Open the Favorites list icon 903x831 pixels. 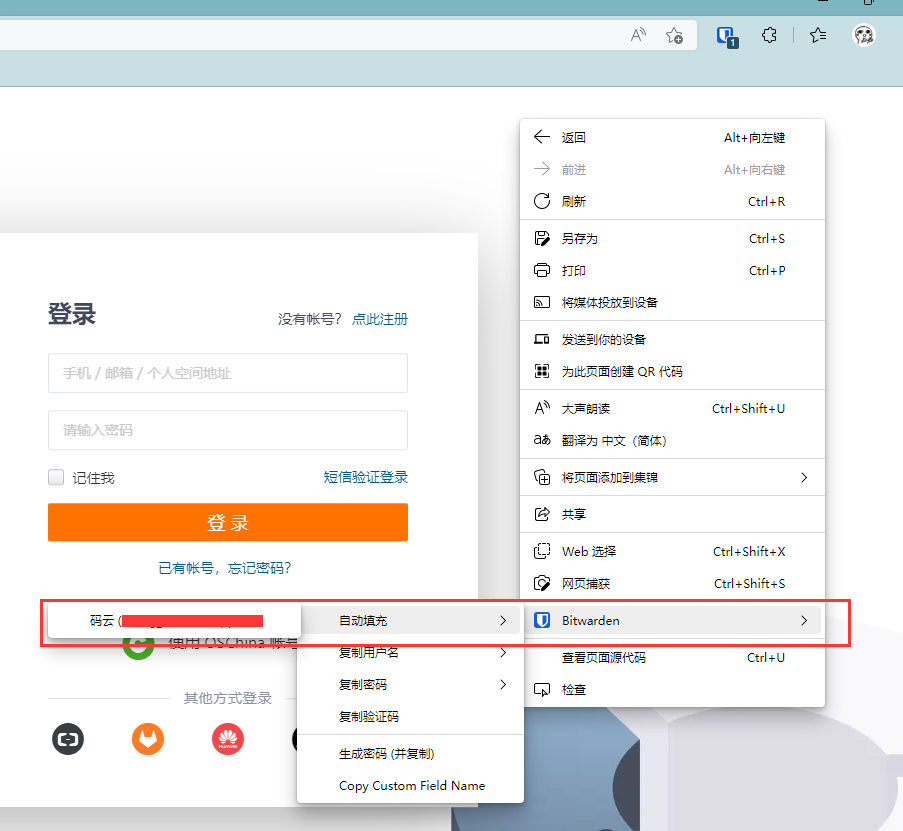click(818, 36)
